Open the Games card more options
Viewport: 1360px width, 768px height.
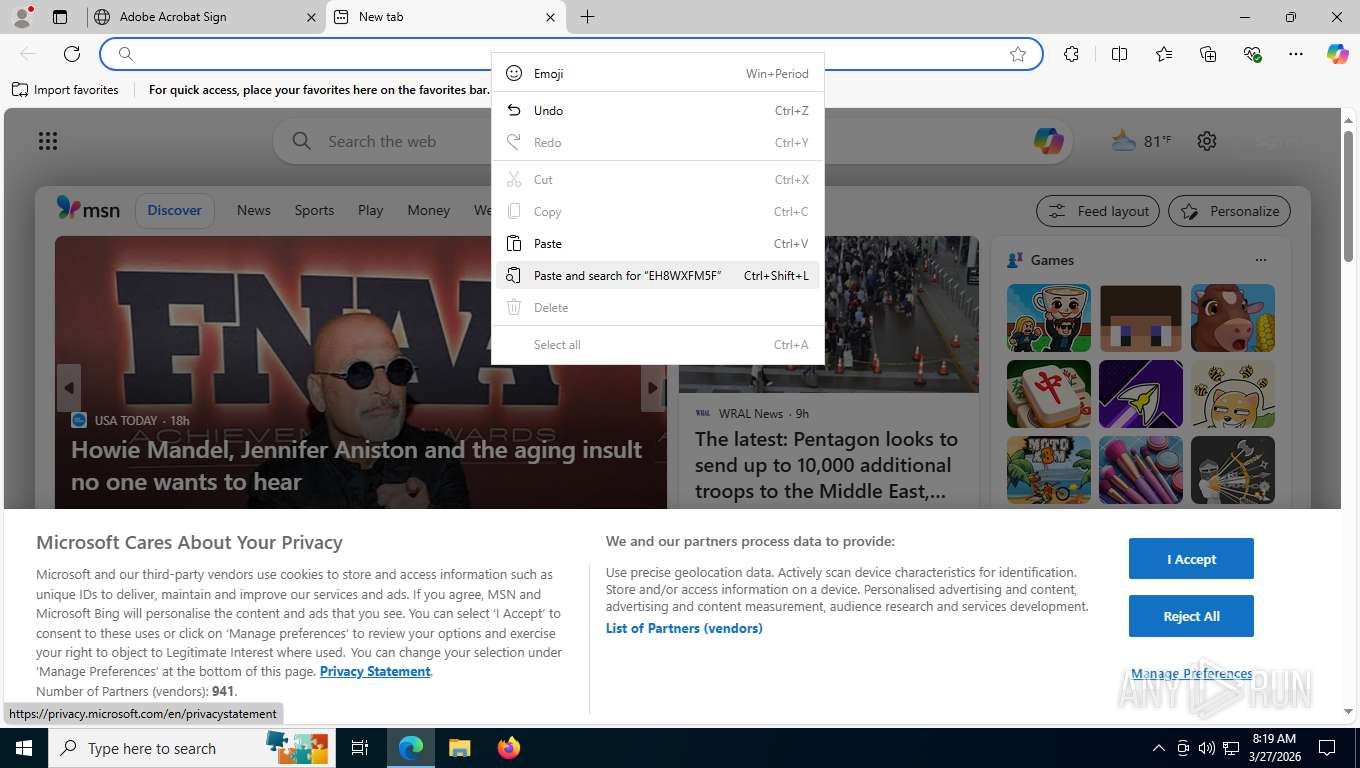(1260, 260)
